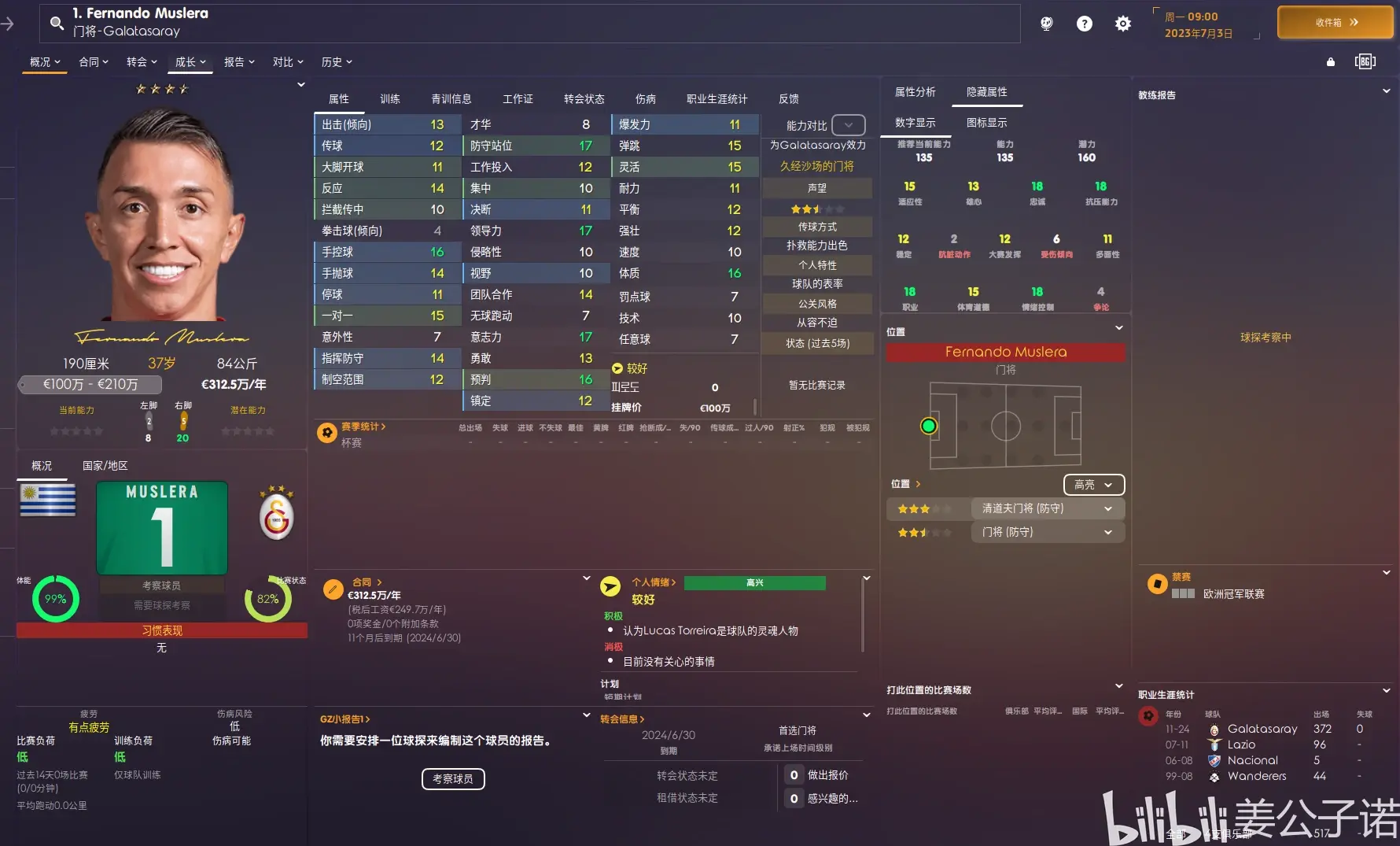Open the 概况 top menu
The height and width of the screenshot is (846, 1400).
pos(45,62)
